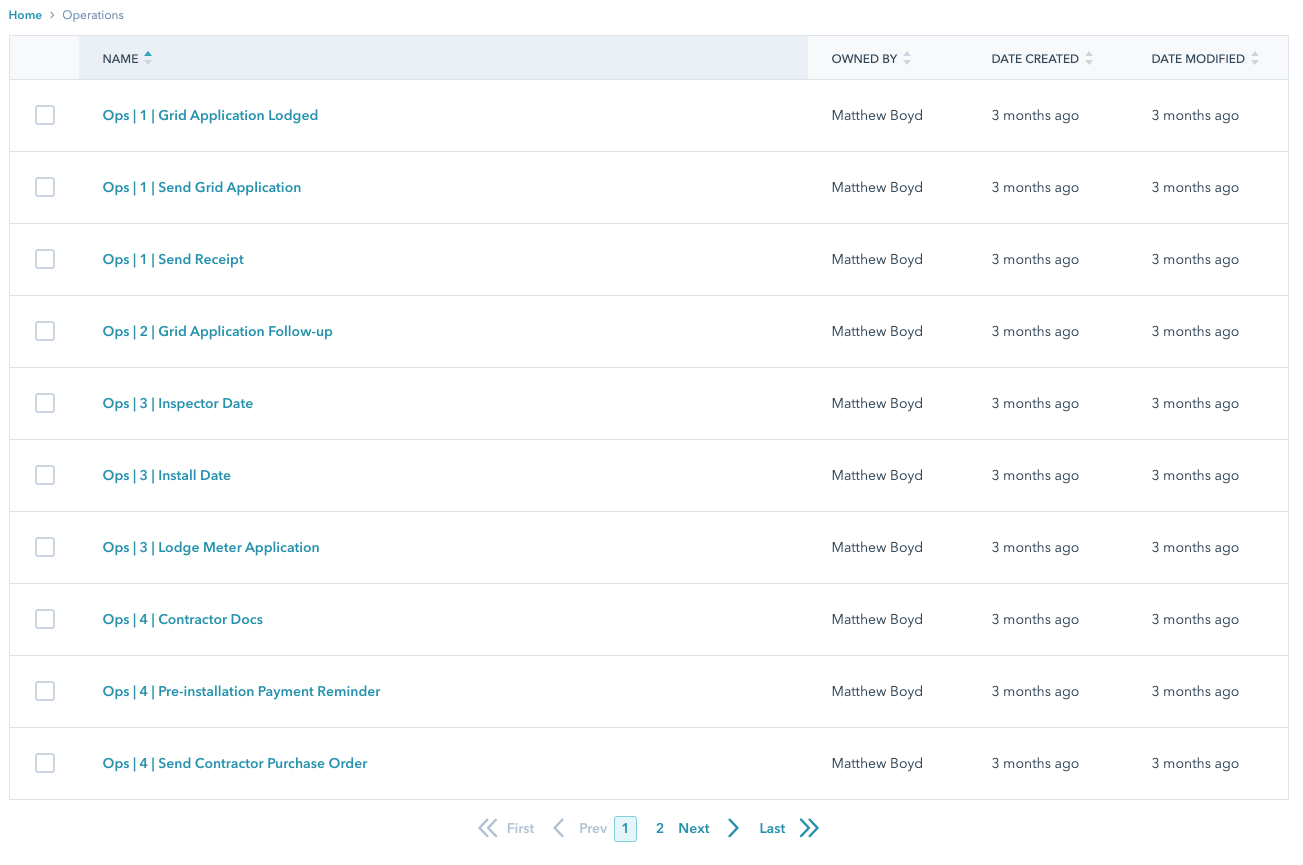This screenshot has width=1303, height=865.
Task: Check the Grid Application Lodged row checkbox
Action: pos(45,115)
